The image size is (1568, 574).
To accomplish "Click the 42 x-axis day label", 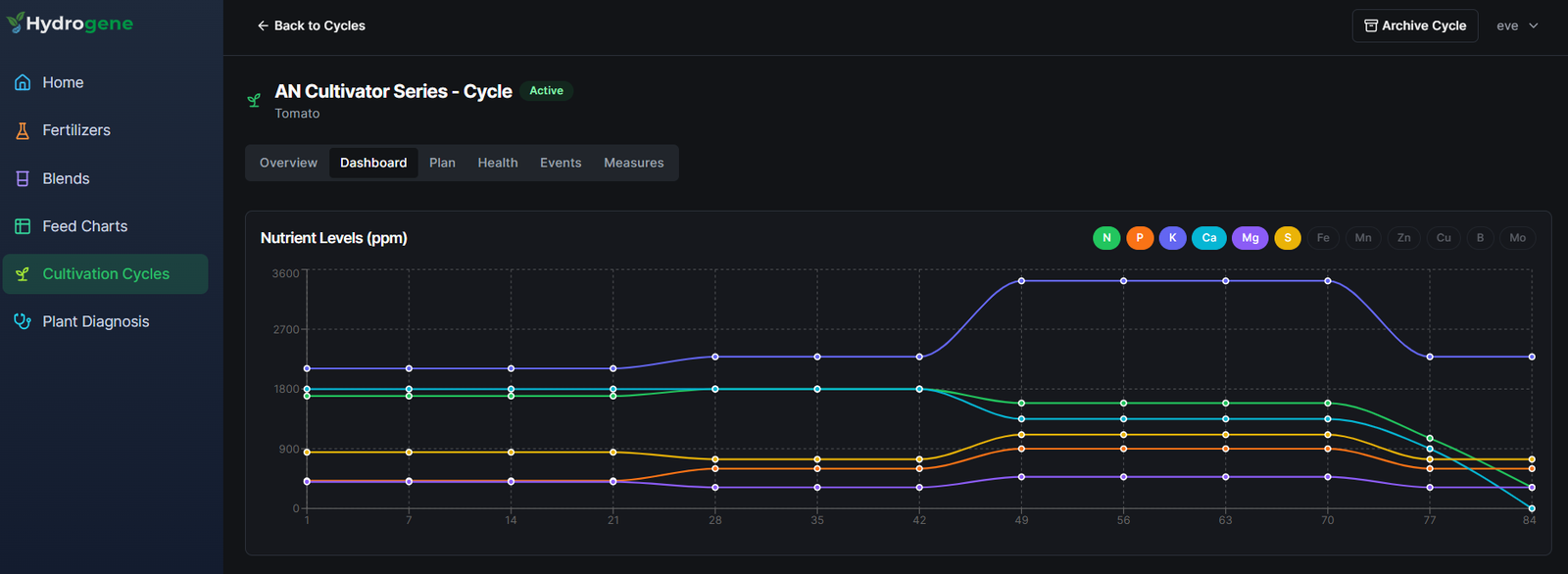I will pyautogui.click(x=919, y=520).
